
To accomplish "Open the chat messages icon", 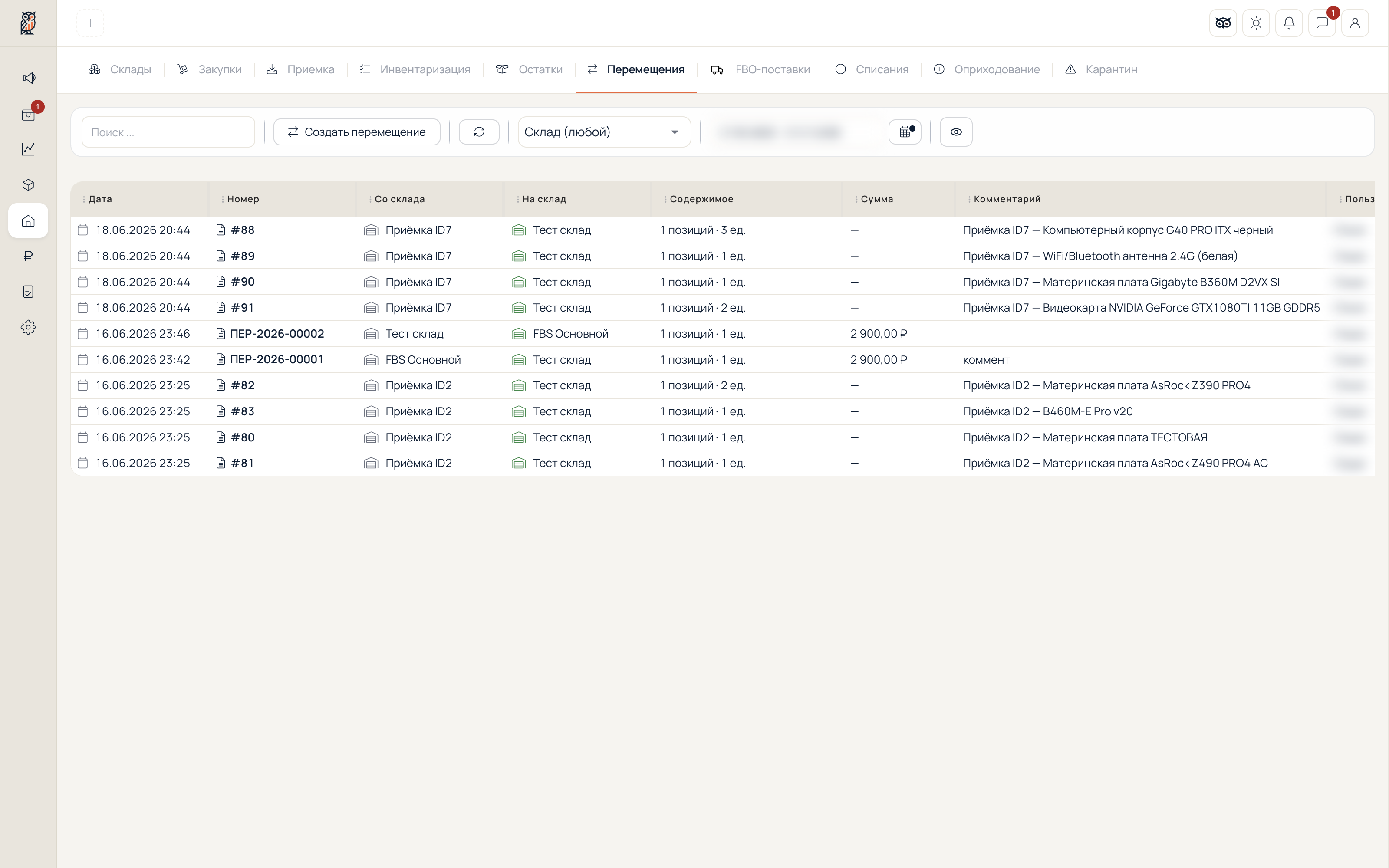I will [1323, 23].
